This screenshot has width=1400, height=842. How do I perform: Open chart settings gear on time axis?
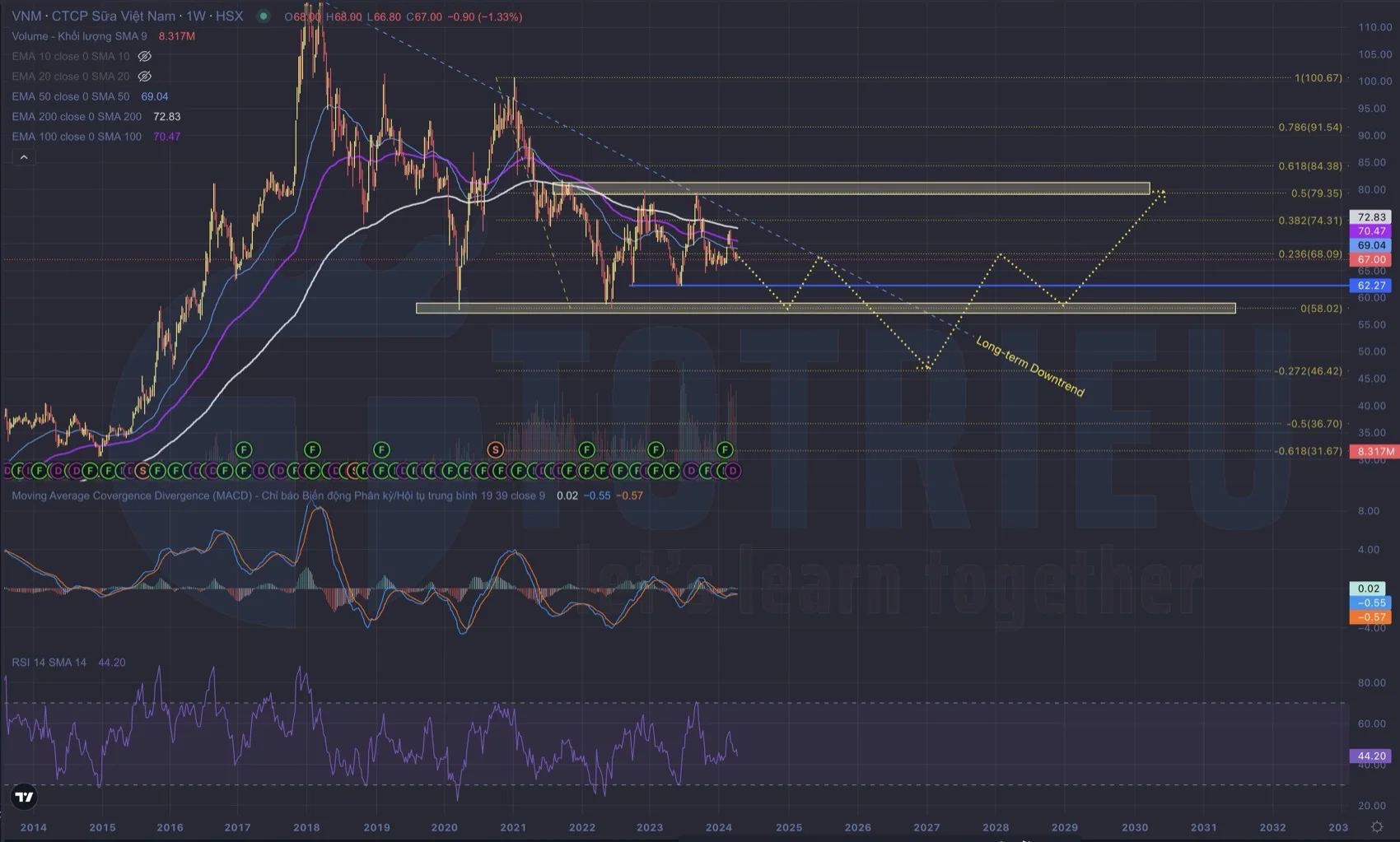tap(1376, 826)
